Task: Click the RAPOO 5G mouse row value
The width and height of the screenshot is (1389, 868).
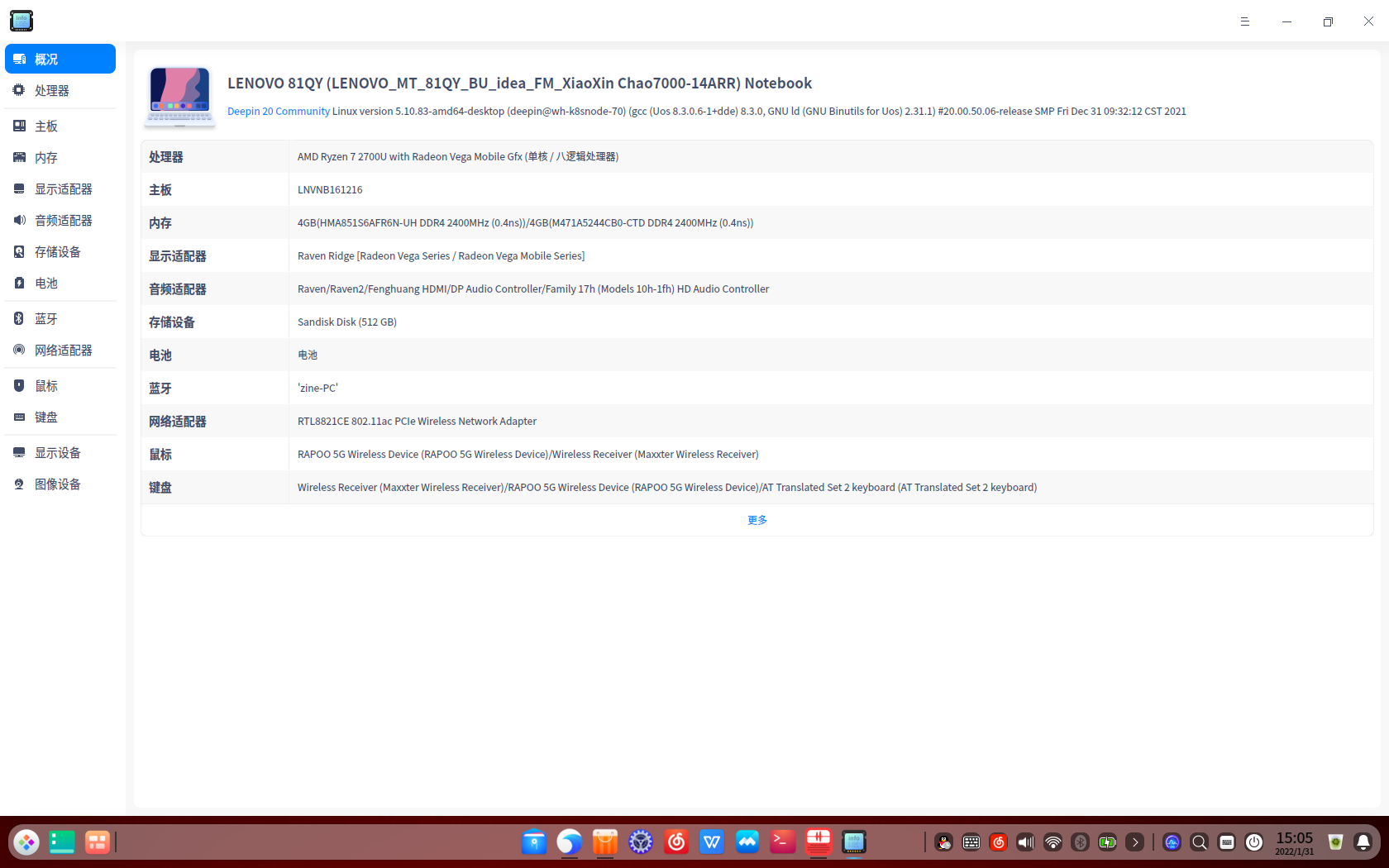Action: (528, 454)
